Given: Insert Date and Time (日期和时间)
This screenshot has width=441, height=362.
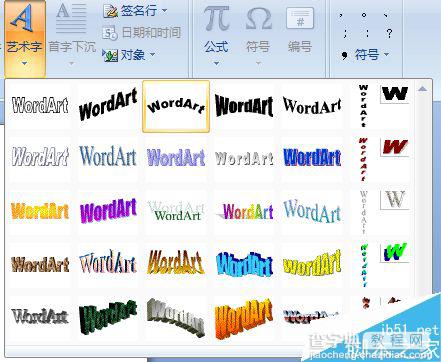Looking at the screenshot, I should coord(142,33).
